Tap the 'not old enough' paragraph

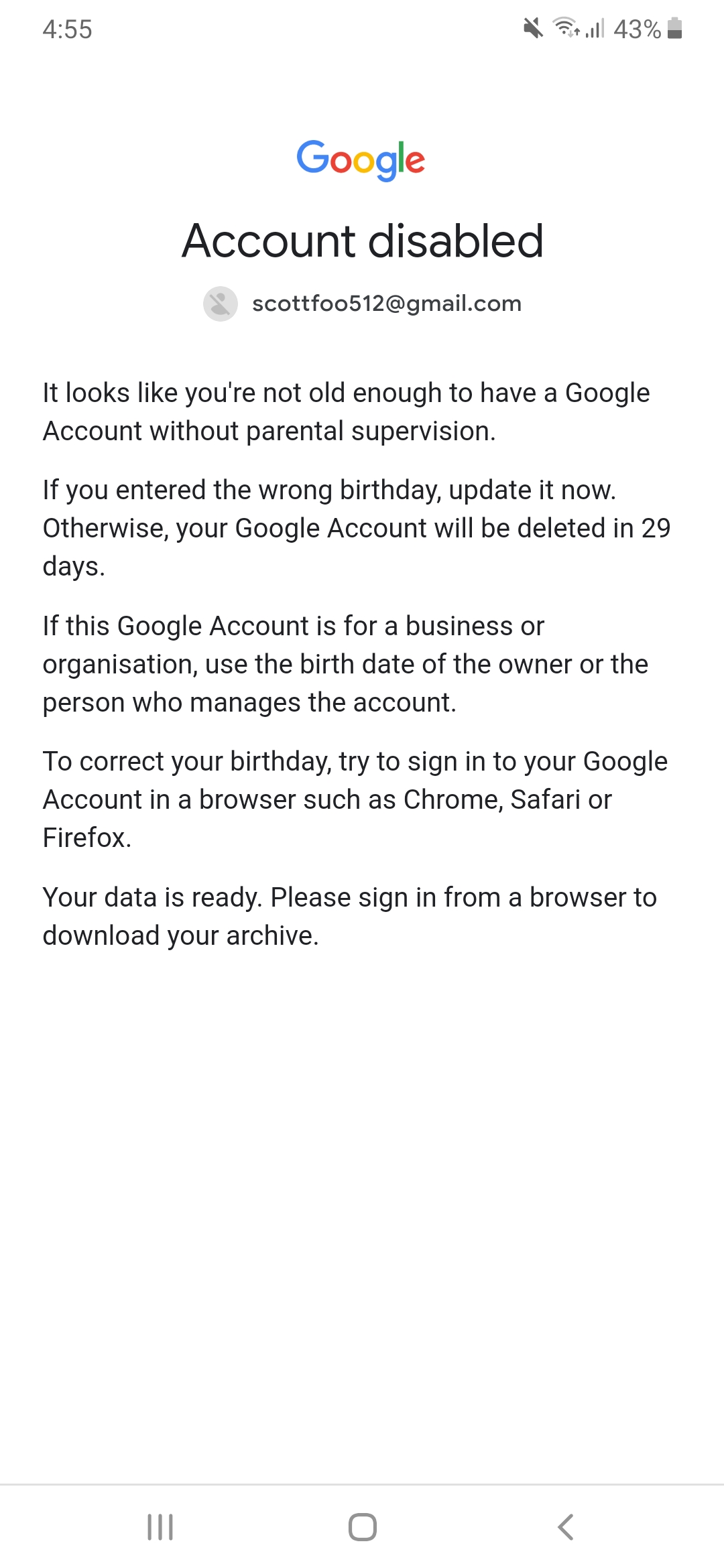coord(346,411)
